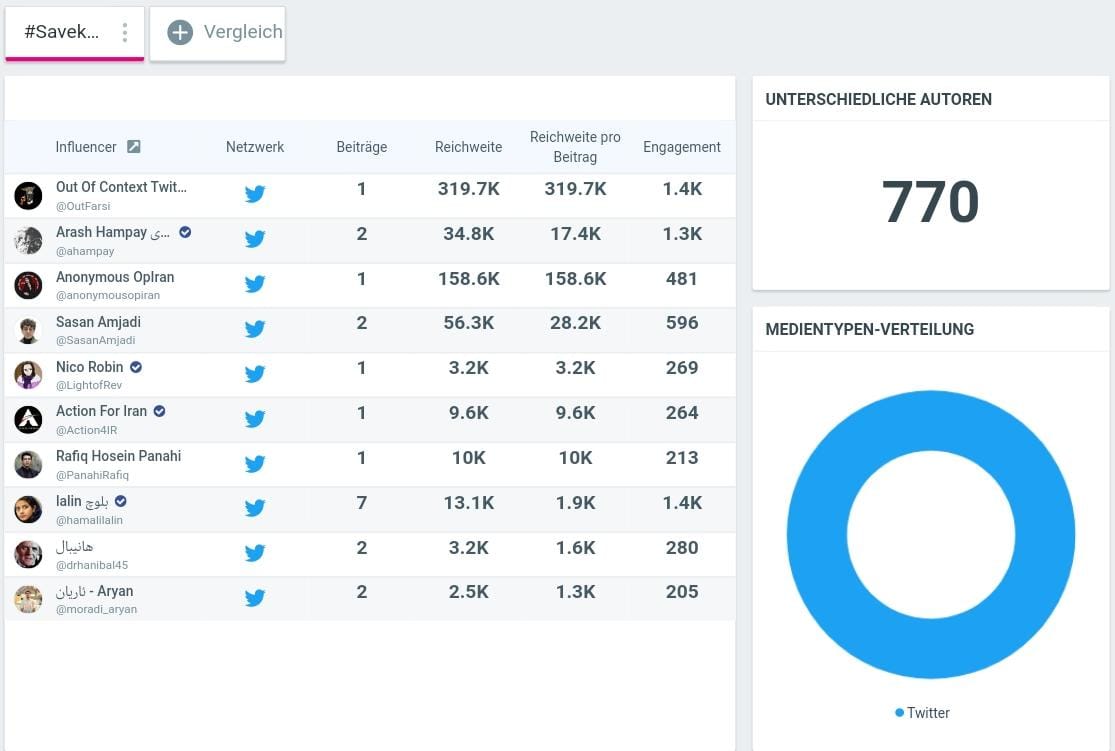1115x751 pixels.
Task: Click the plus icon beside Vergleich
Action: [180, 32]
